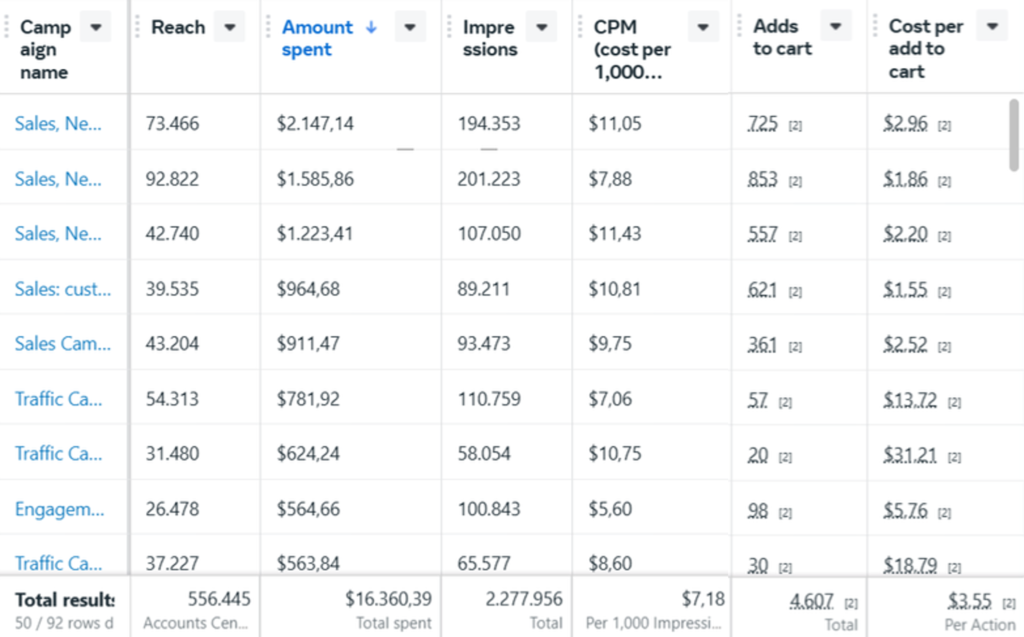The height and width of the screenshot is (637, 1024).
Task: Open the Traffic campaign with $781,92 spent
Action: pyautogui.click(x=58, y=399)
